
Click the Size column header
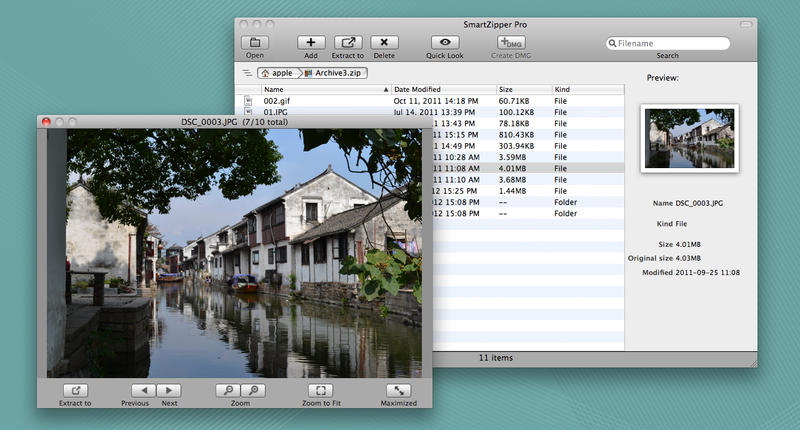(x=522, y=90)
